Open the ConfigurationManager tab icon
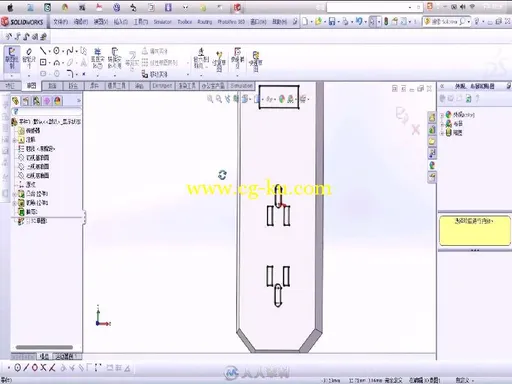 pyautogui.click(x=37, y=101)
